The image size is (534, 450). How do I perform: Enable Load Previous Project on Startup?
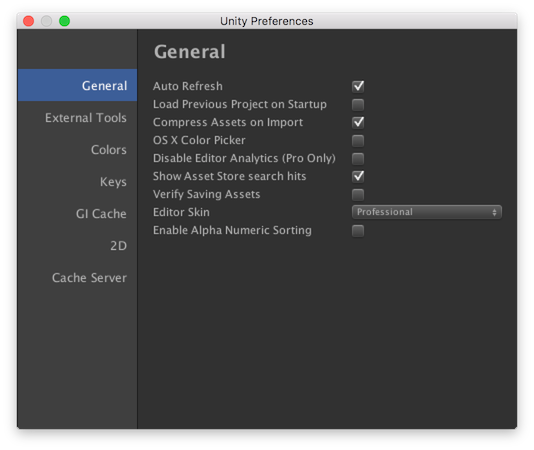click(358, 104)
